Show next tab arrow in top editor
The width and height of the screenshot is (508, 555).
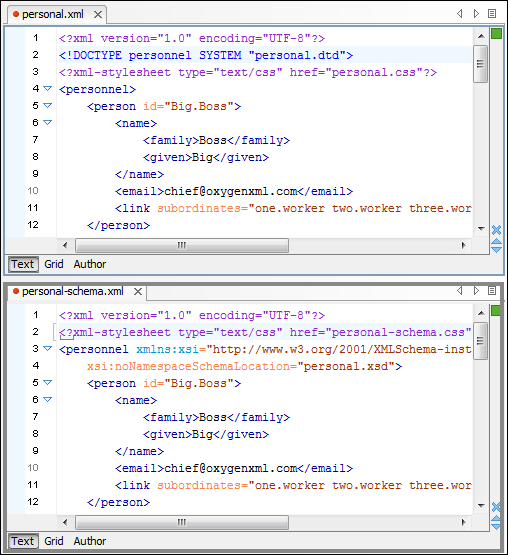point(476,13)
